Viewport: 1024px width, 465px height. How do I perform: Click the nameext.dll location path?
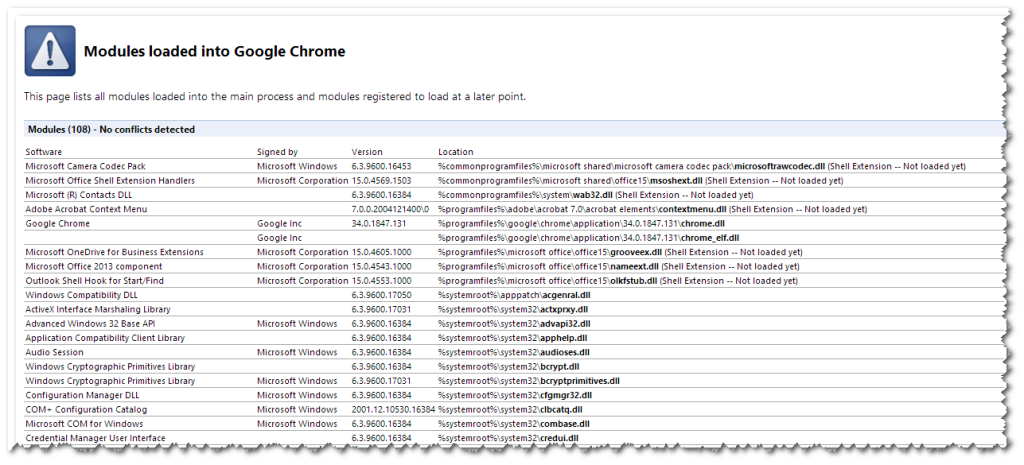click(x=618, y=266)
